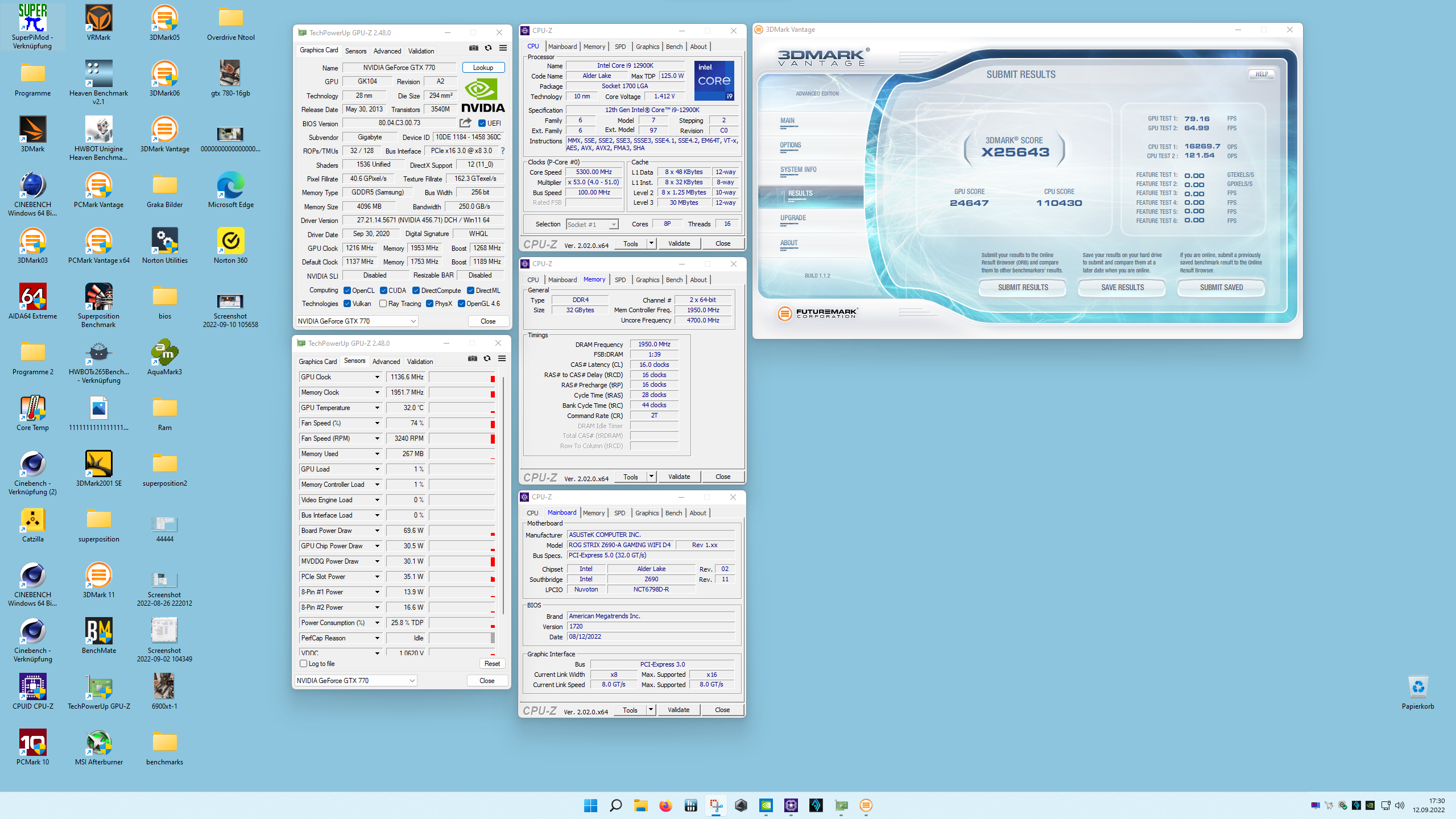Open Firefox from the taskbar
The image size is (1456, 819).
[x=665, y=805]
